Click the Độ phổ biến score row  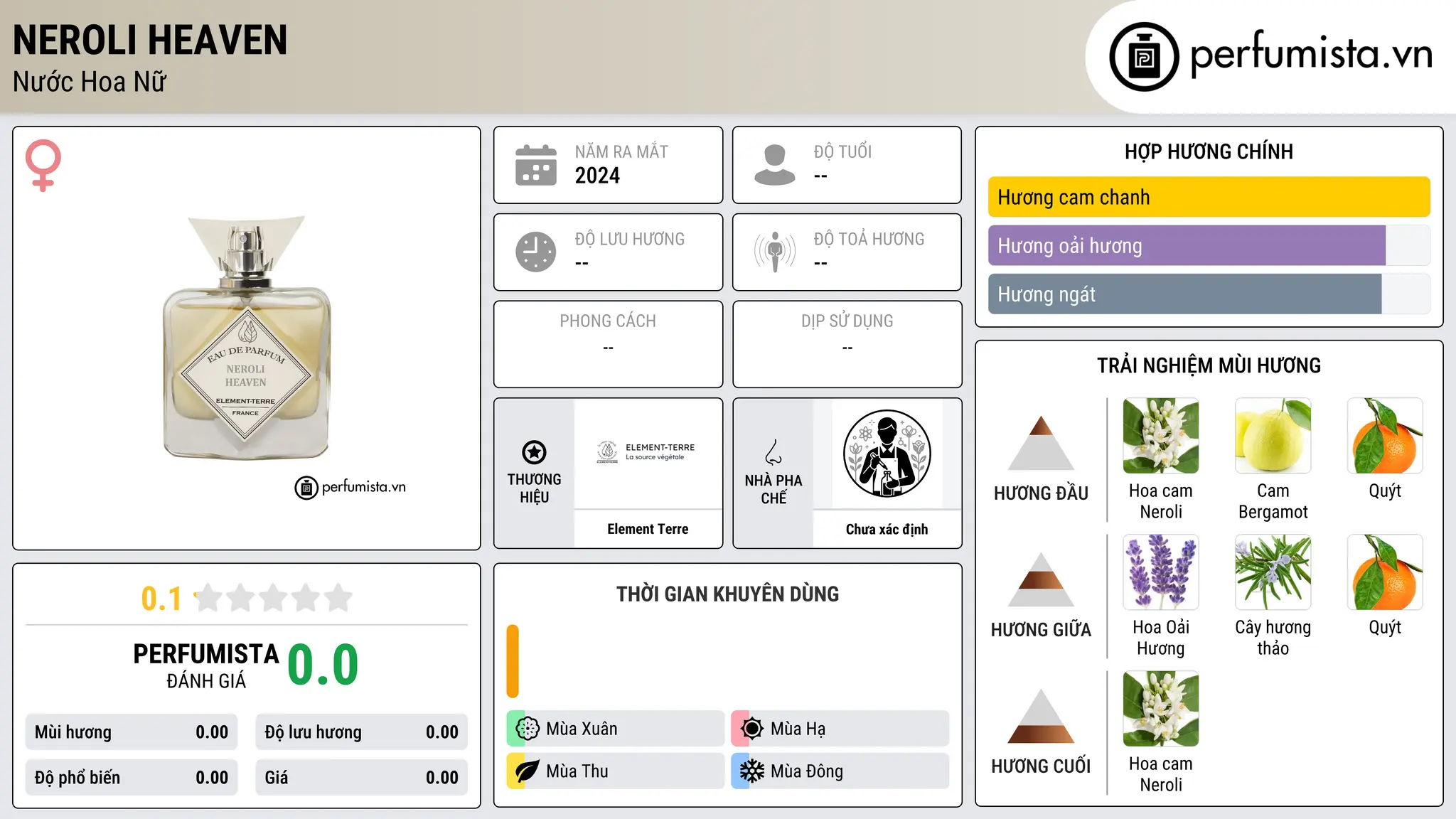pyautogui.click(x=132, y=778)
